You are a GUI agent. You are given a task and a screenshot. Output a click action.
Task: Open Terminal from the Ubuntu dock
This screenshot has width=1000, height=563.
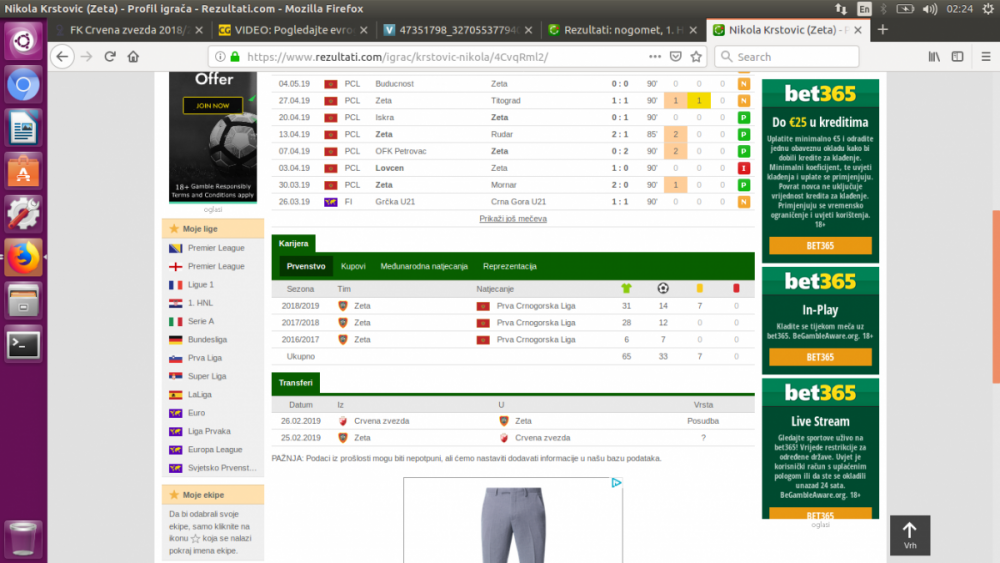pyautogui.click(x=23, y=344)
